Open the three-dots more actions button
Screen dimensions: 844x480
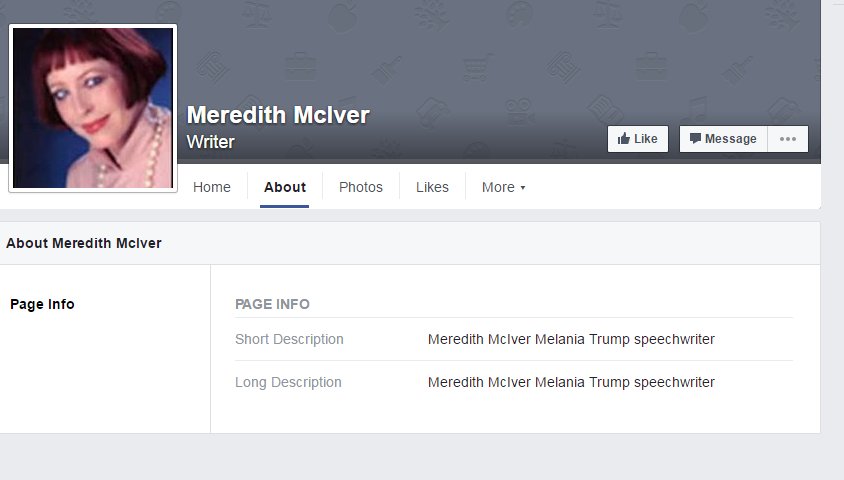(788, 139)
